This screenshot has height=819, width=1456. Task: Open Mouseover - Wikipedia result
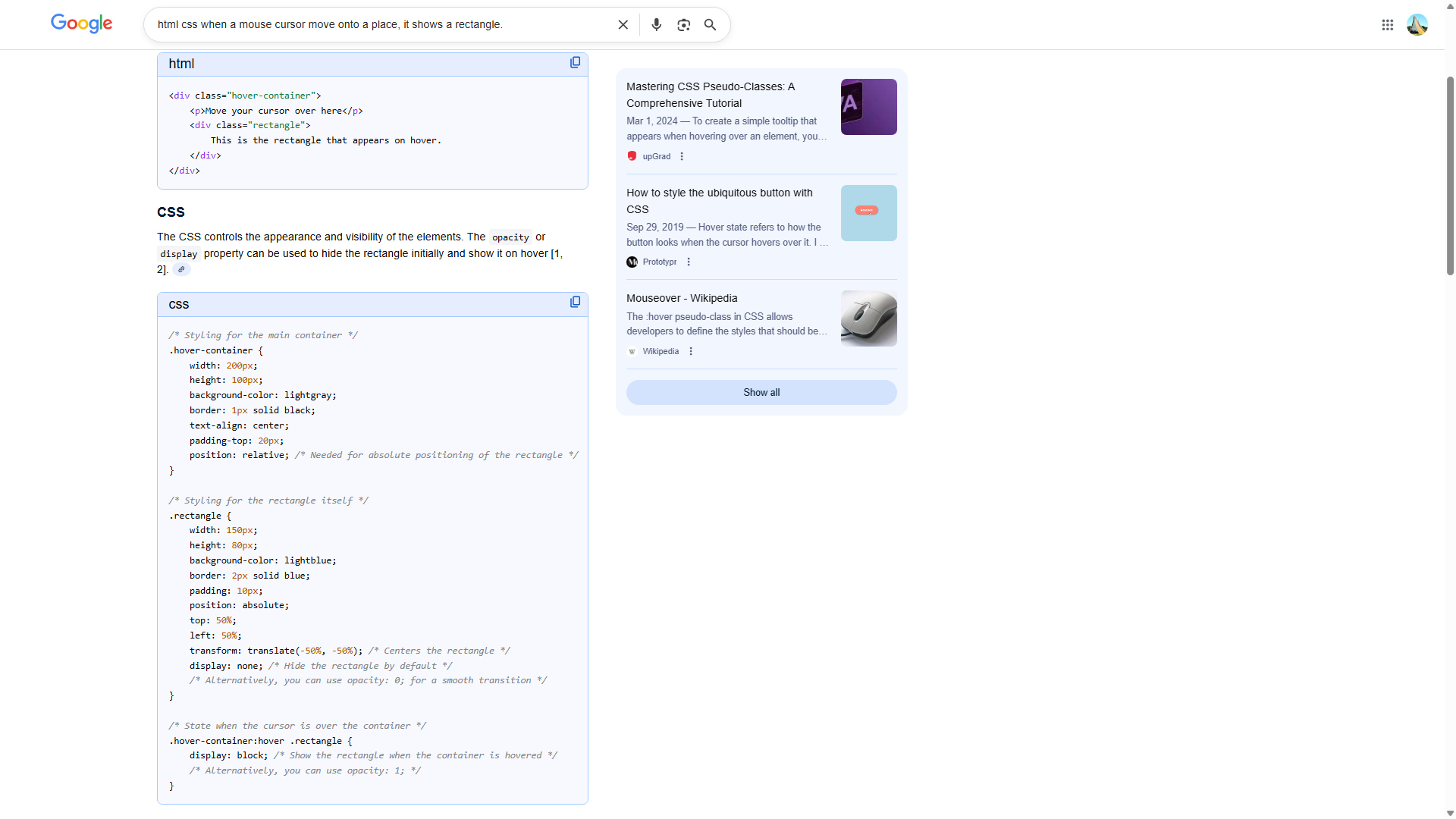[x=681, y=298]
